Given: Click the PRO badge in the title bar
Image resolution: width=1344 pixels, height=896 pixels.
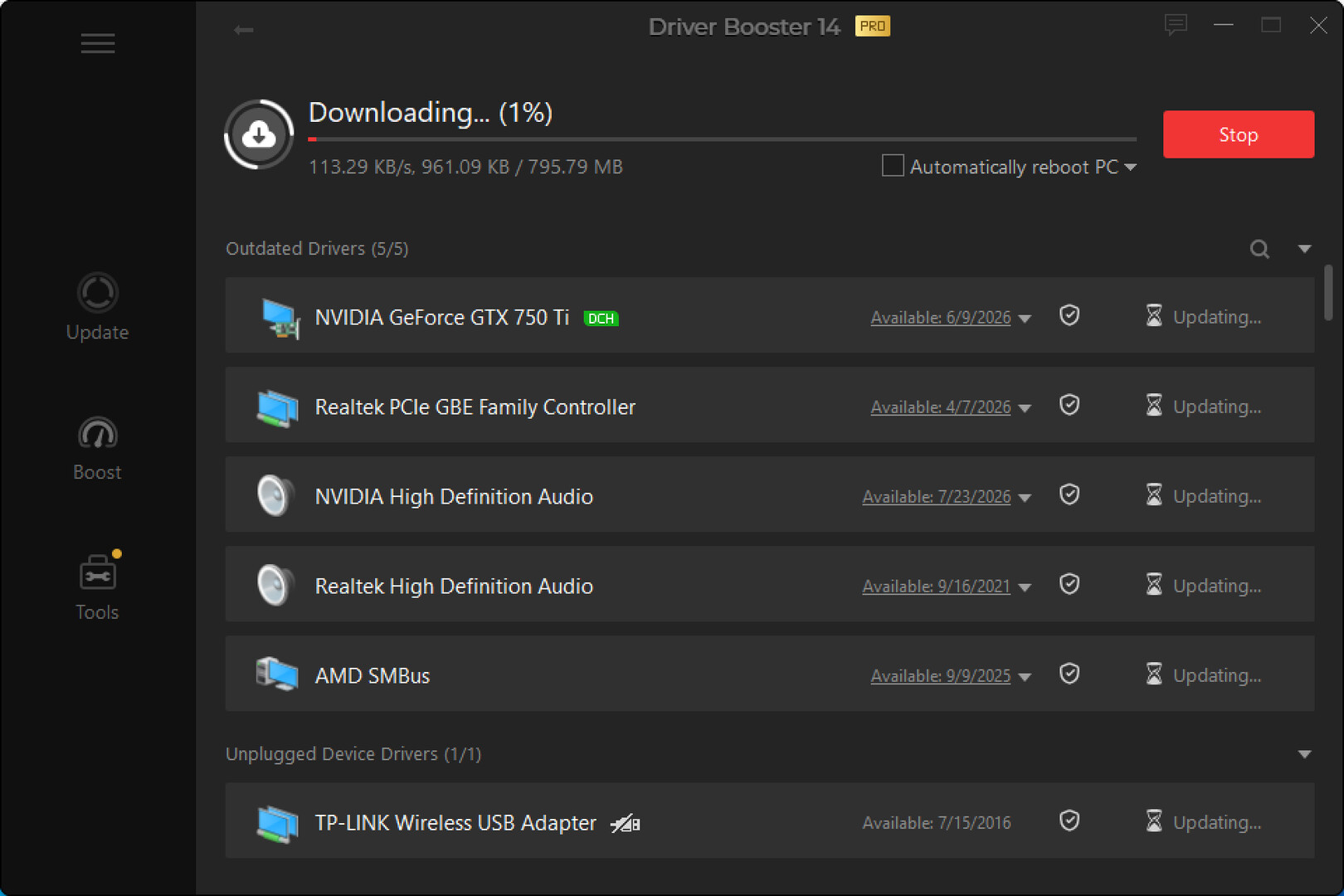Looking at the screenshot, I should coord(873,27).
